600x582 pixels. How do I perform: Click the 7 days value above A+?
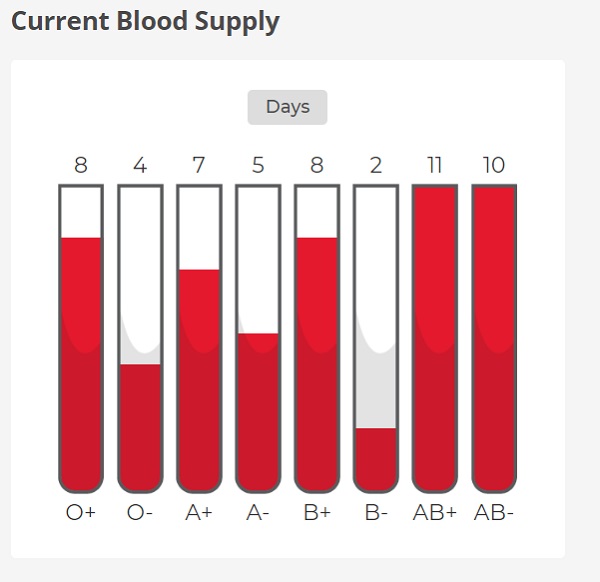point(199,165)
